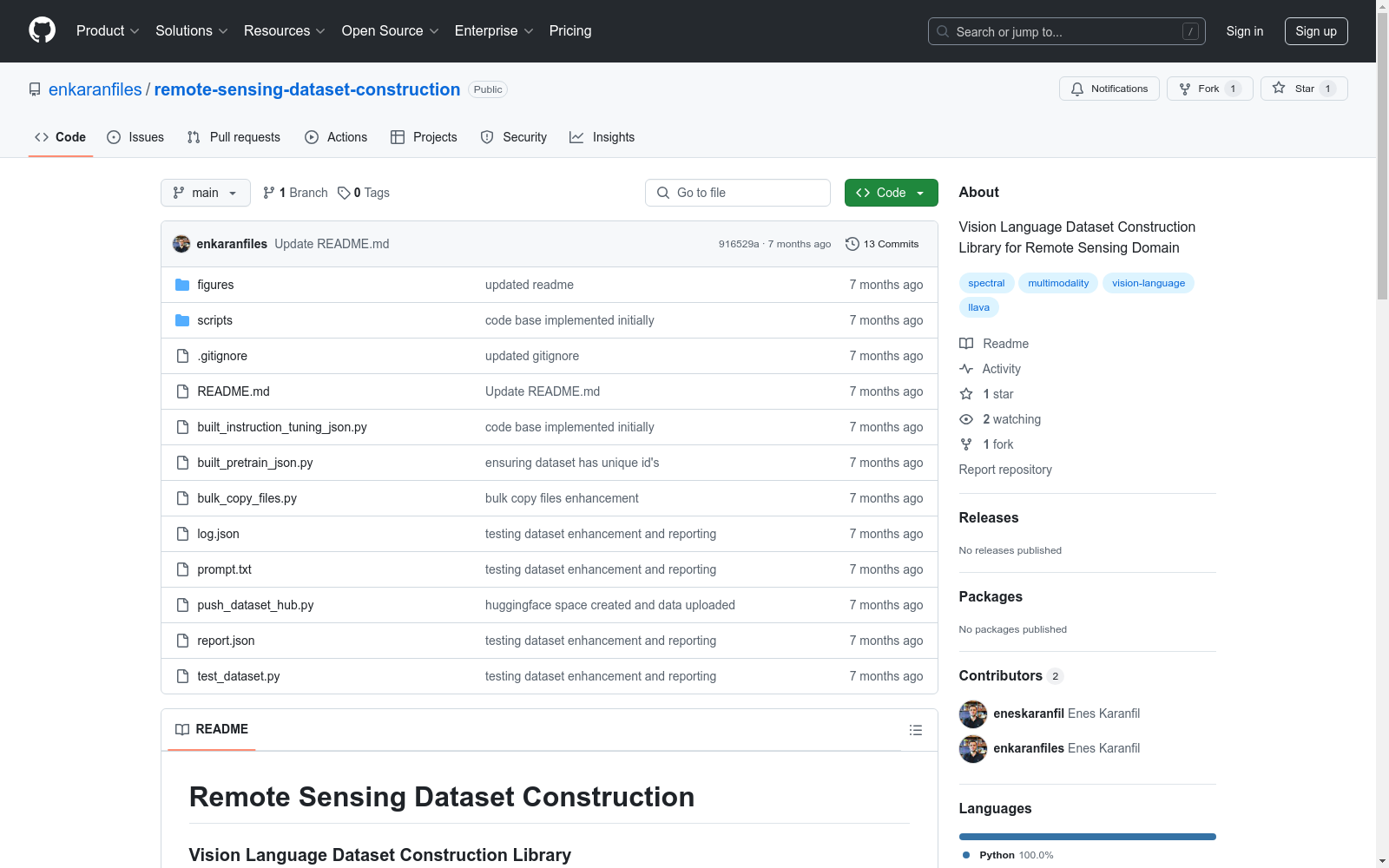This screenshot has height=868, width=1389.
Task: Click the enkaranfiles commit author avatar
Action: coord(181,244)
